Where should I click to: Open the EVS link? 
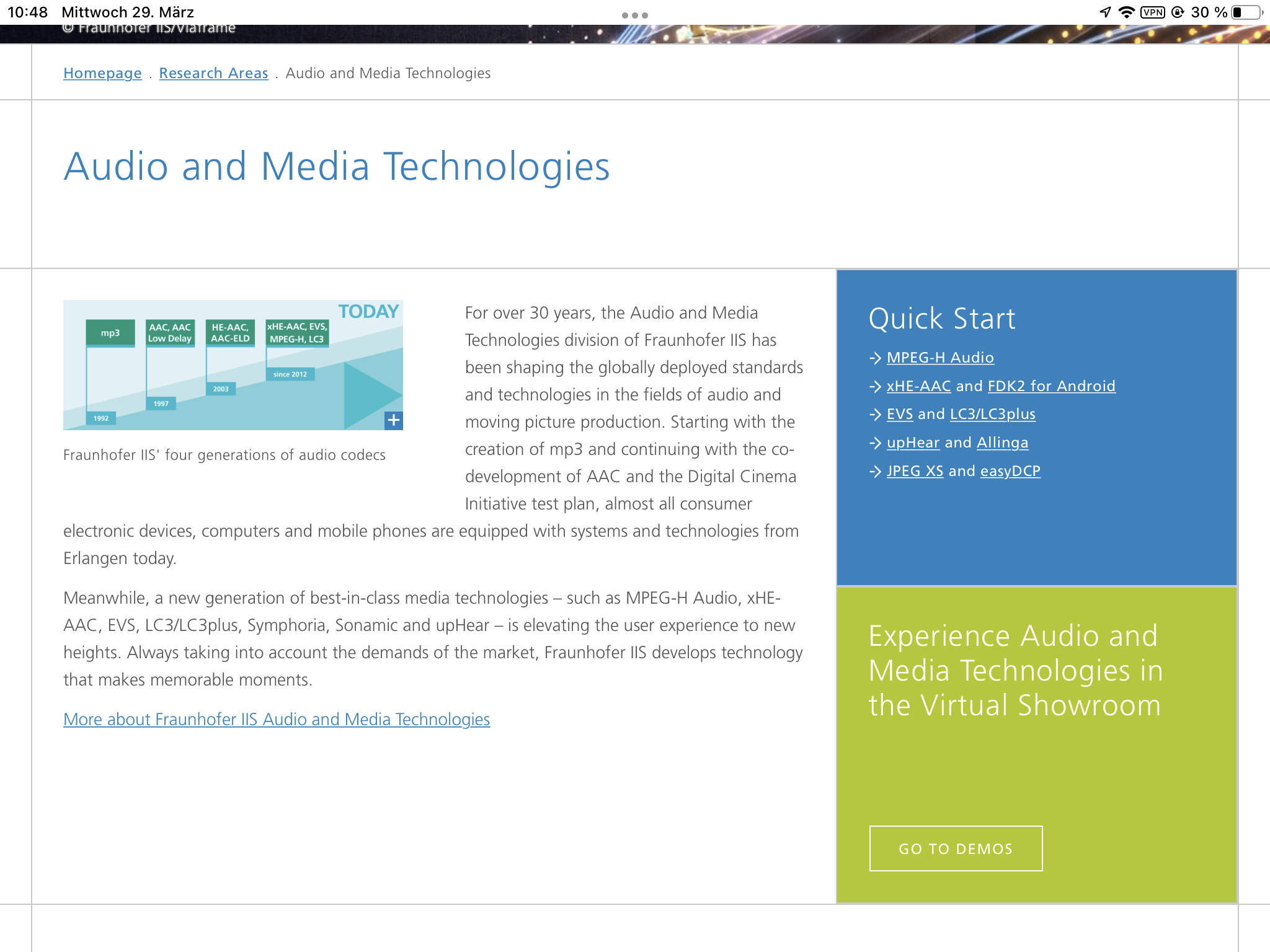point(900,414)
